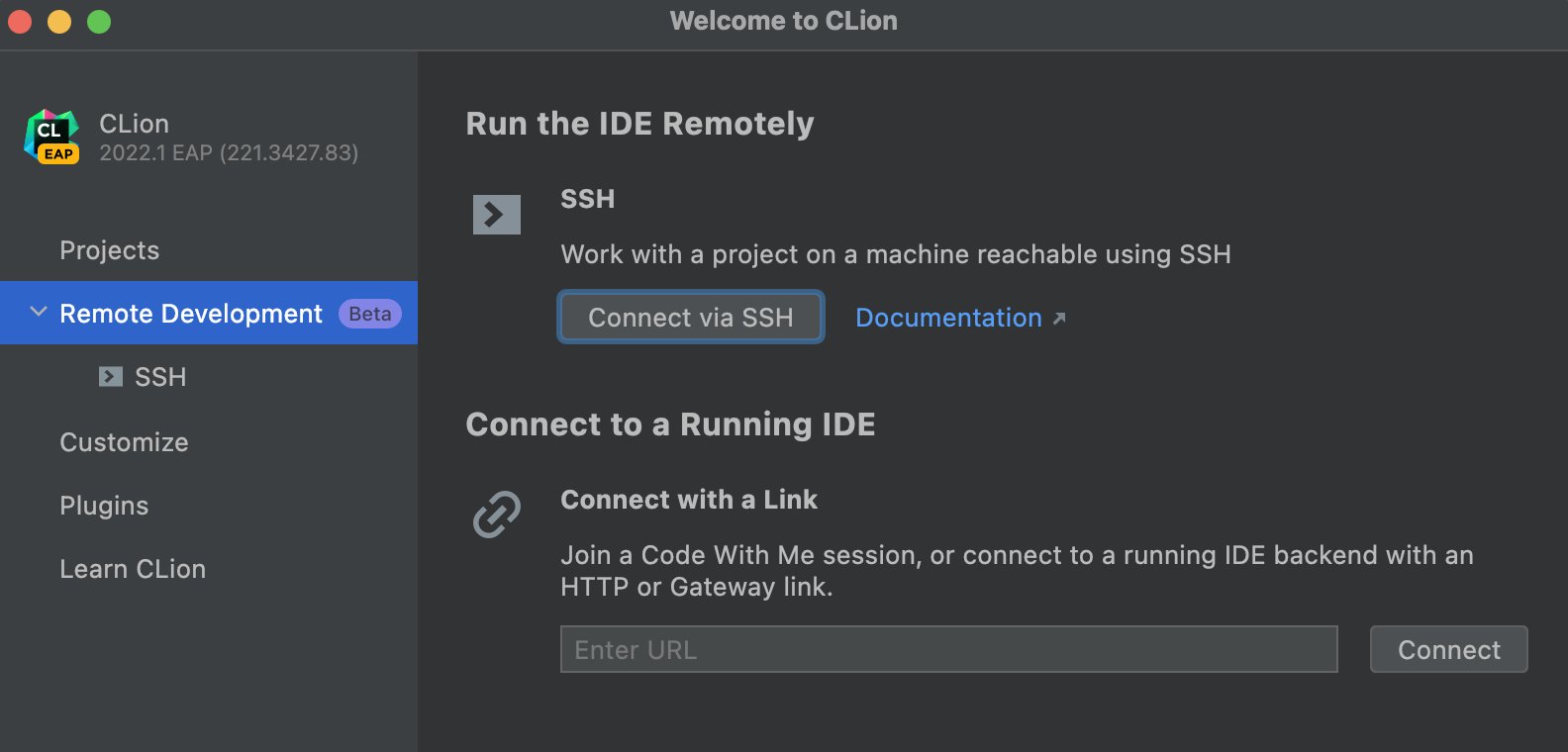Click the Connect with a Link title
1568x752 pixels.
689,500
